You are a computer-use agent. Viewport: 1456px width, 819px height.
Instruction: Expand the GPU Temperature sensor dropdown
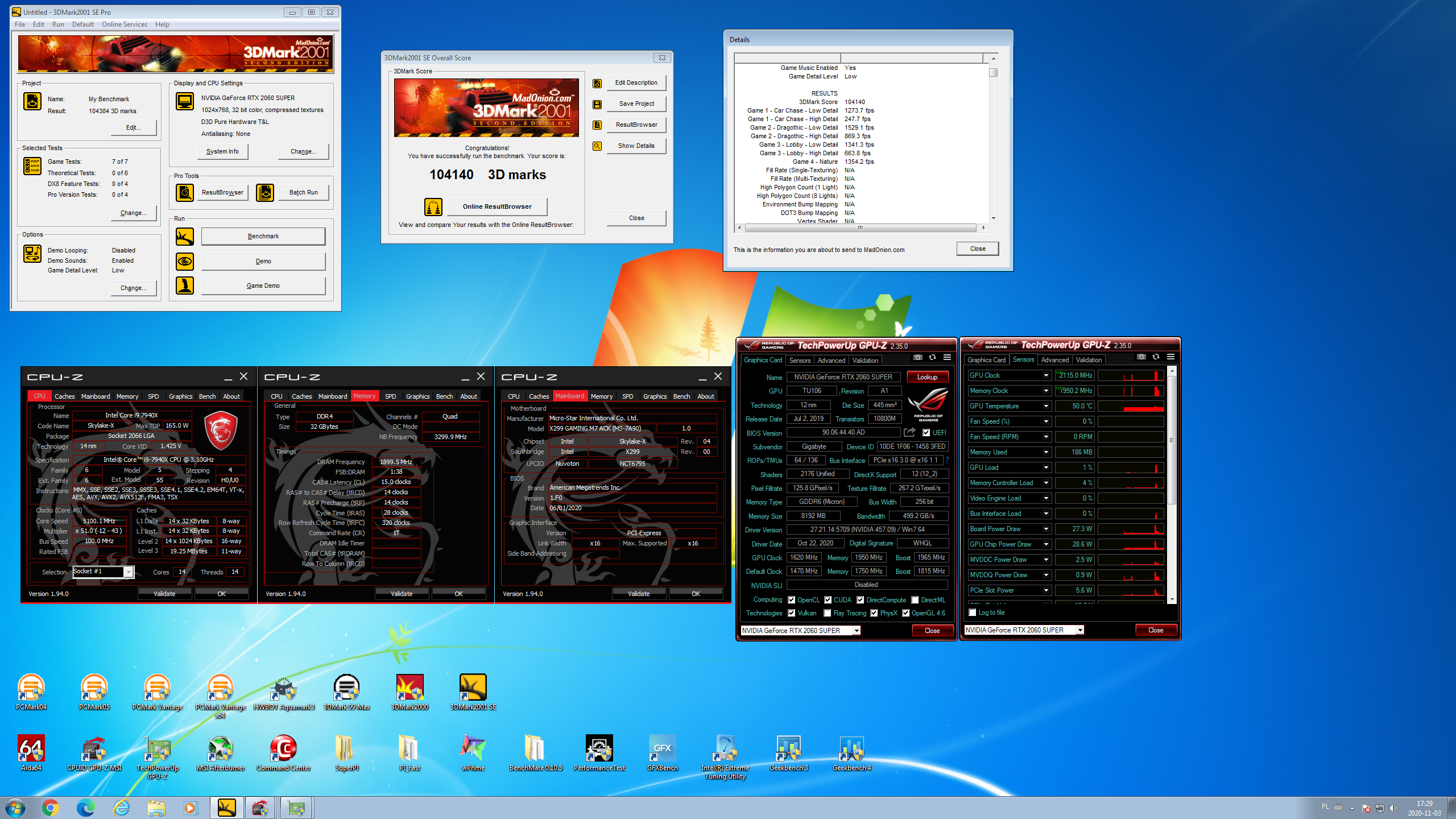click(x=1045, y=406)
